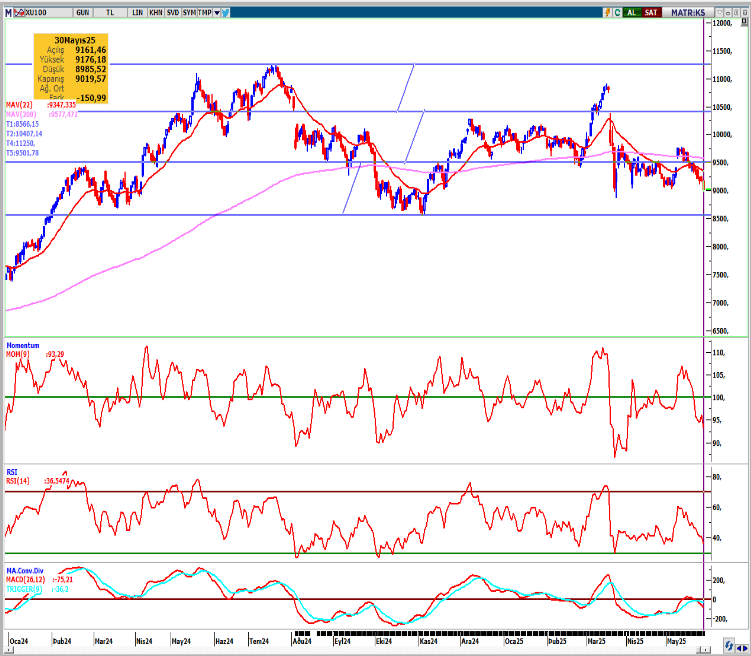Click the T1:8566,15 trend label
The height and width of the screenshot is (656, 751).
click(22, 124)
